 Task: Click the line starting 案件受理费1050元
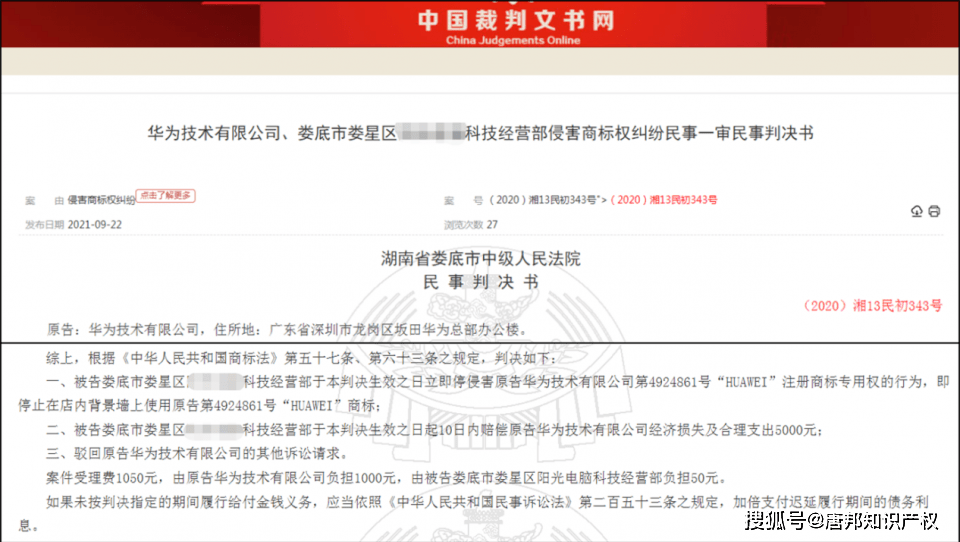pos(386,478)
